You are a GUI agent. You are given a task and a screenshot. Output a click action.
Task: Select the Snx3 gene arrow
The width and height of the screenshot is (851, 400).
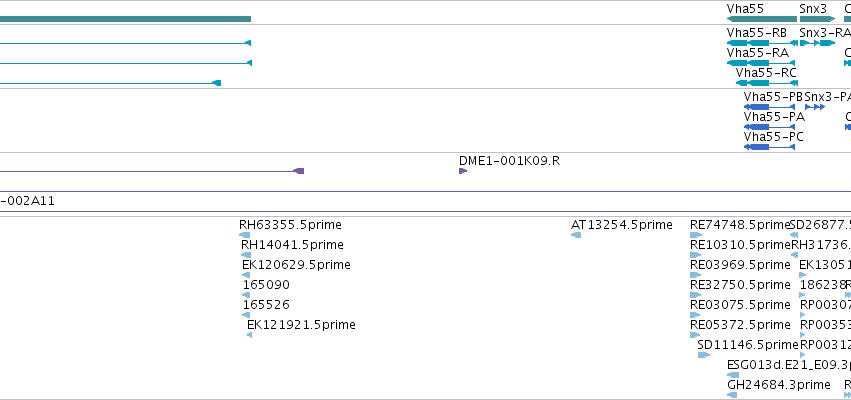coord(817,19)
